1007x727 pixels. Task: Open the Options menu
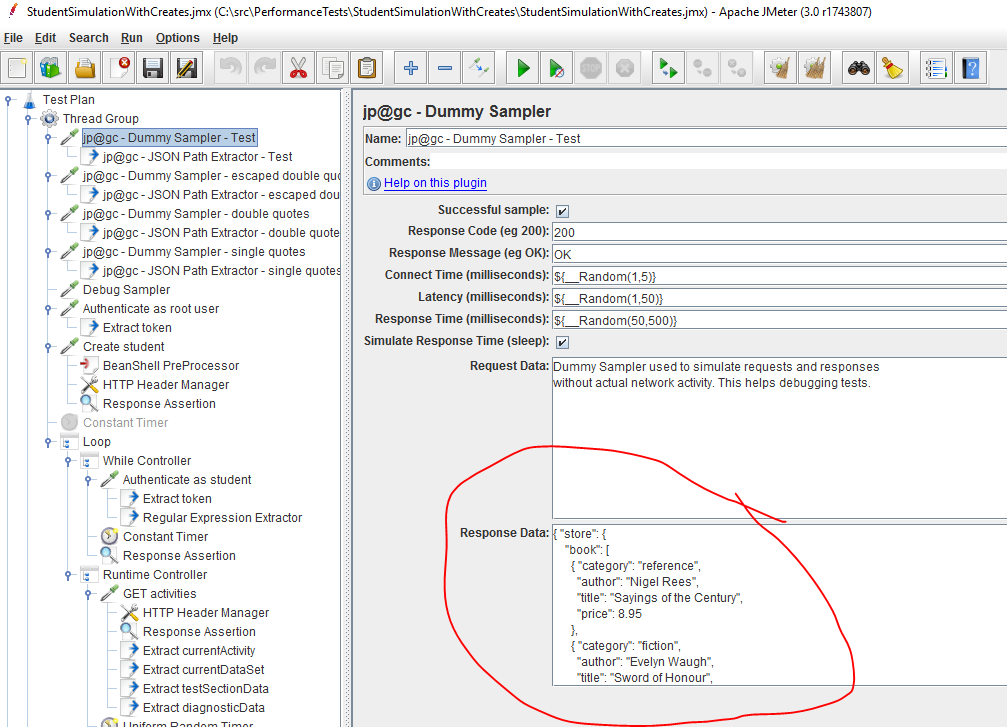pos(178,38)
